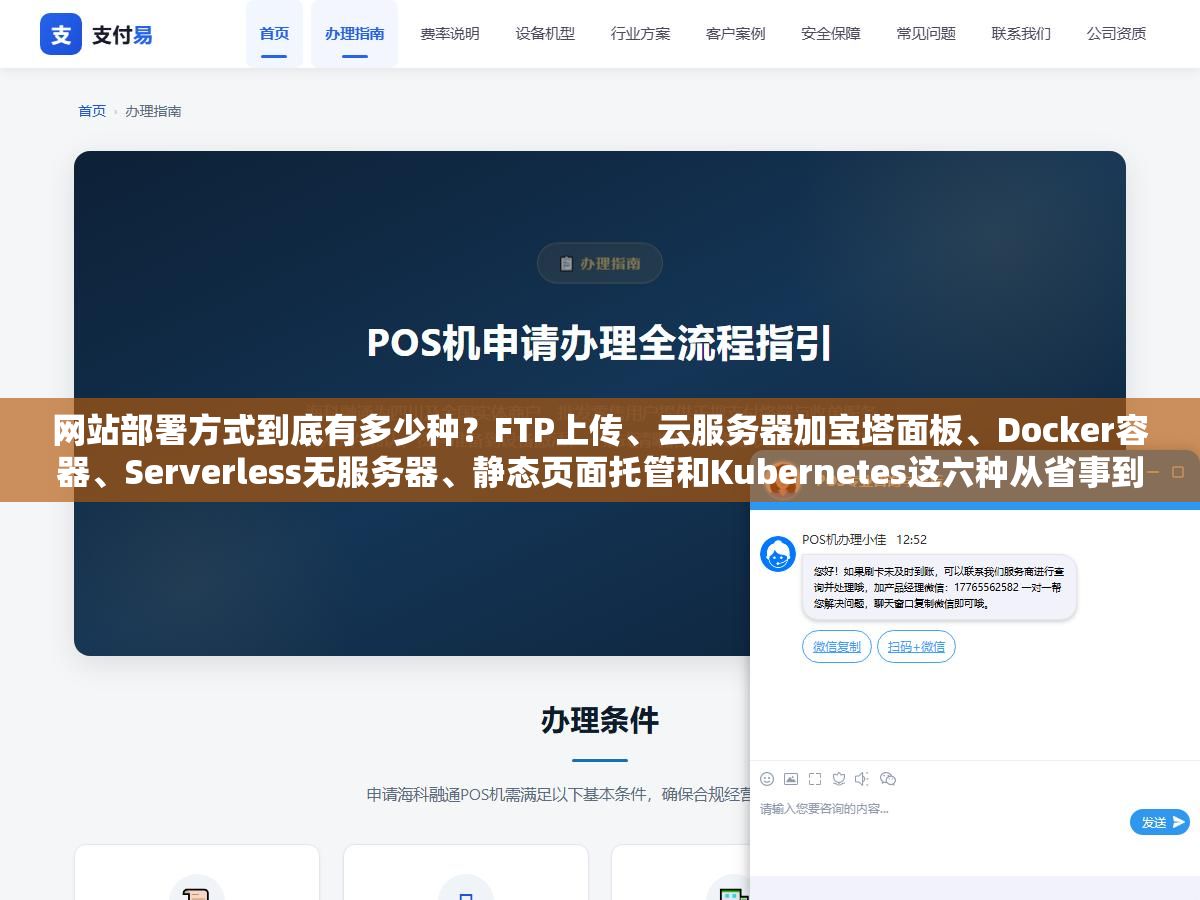Send the chat message with 发送
The width and height of the screenshot is (1200, 900).
point(1160,822)
